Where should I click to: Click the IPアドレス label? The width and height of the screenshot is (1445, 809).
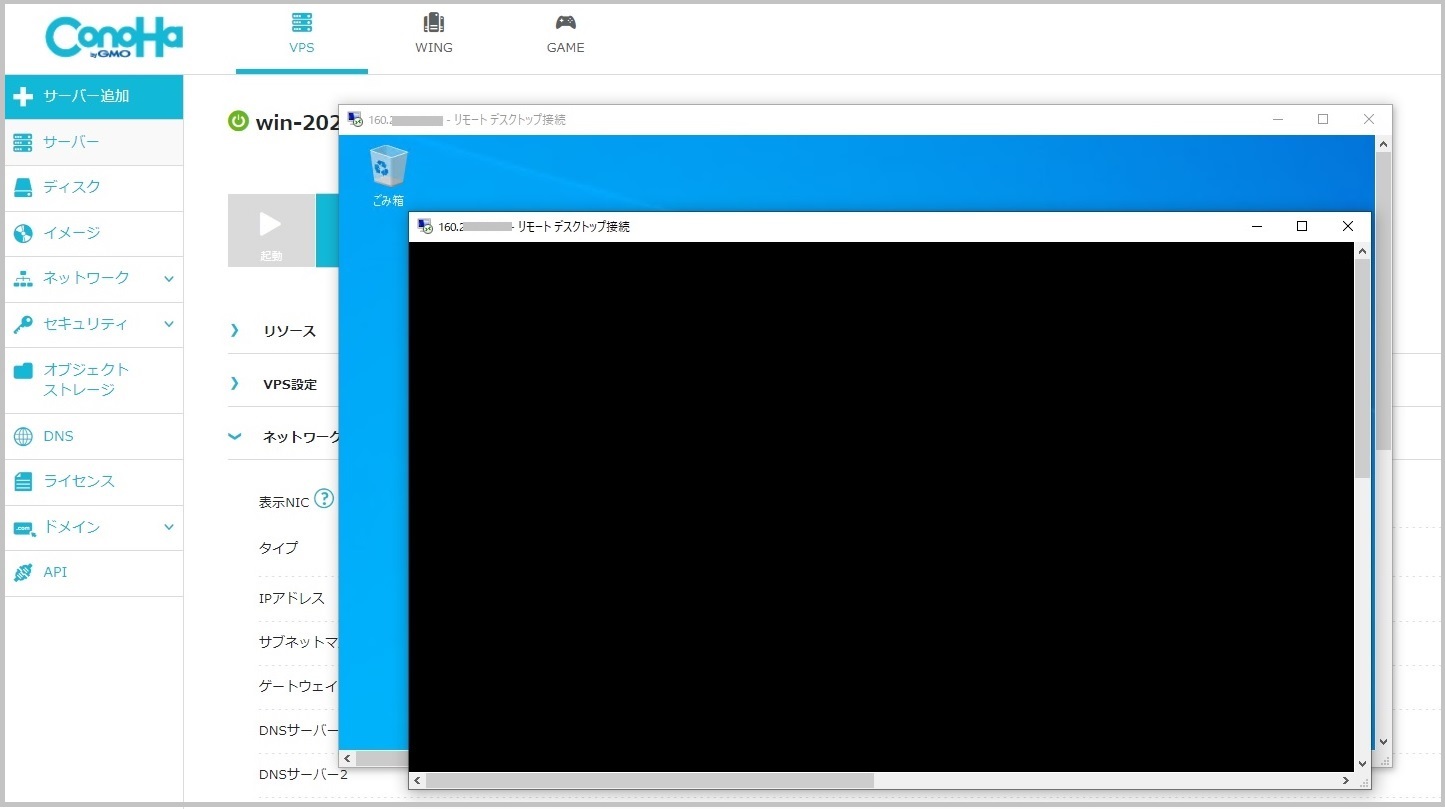[x=292, y=598]
